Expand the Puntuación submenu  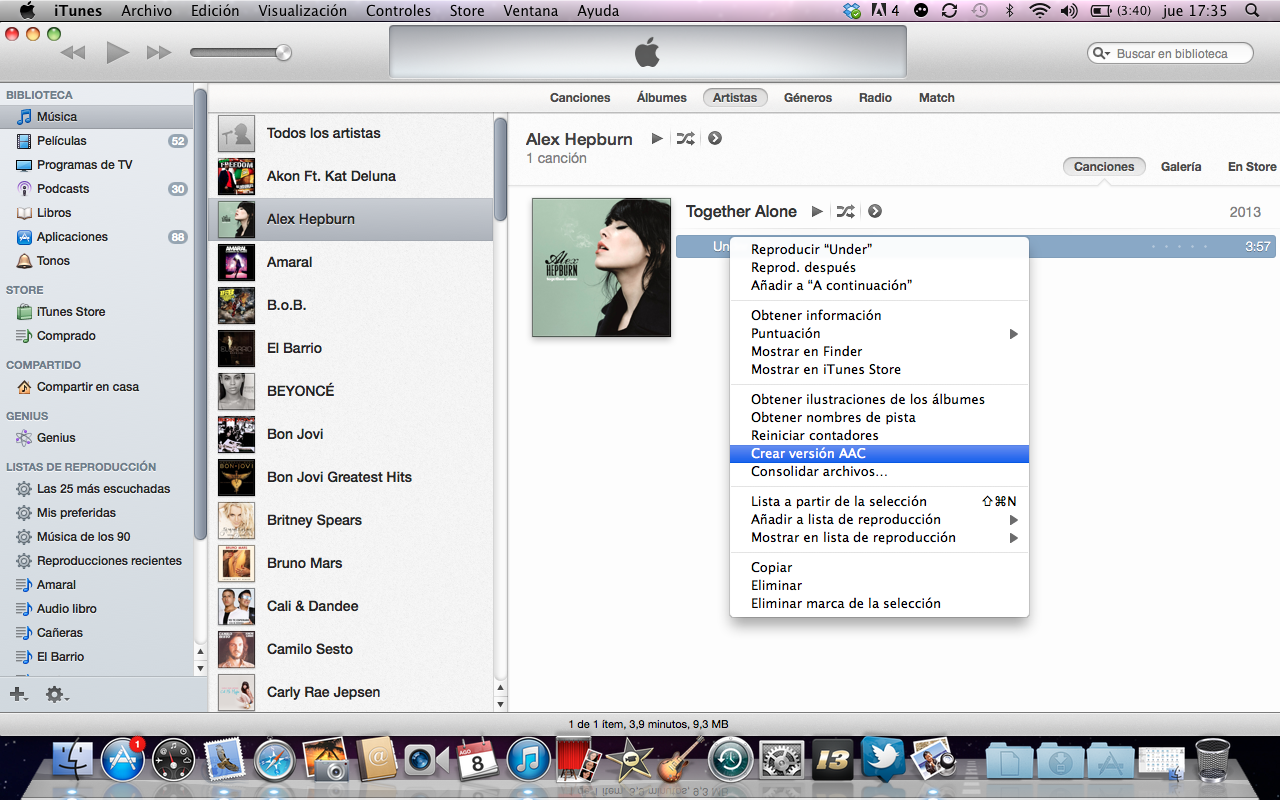pos(879,334)
